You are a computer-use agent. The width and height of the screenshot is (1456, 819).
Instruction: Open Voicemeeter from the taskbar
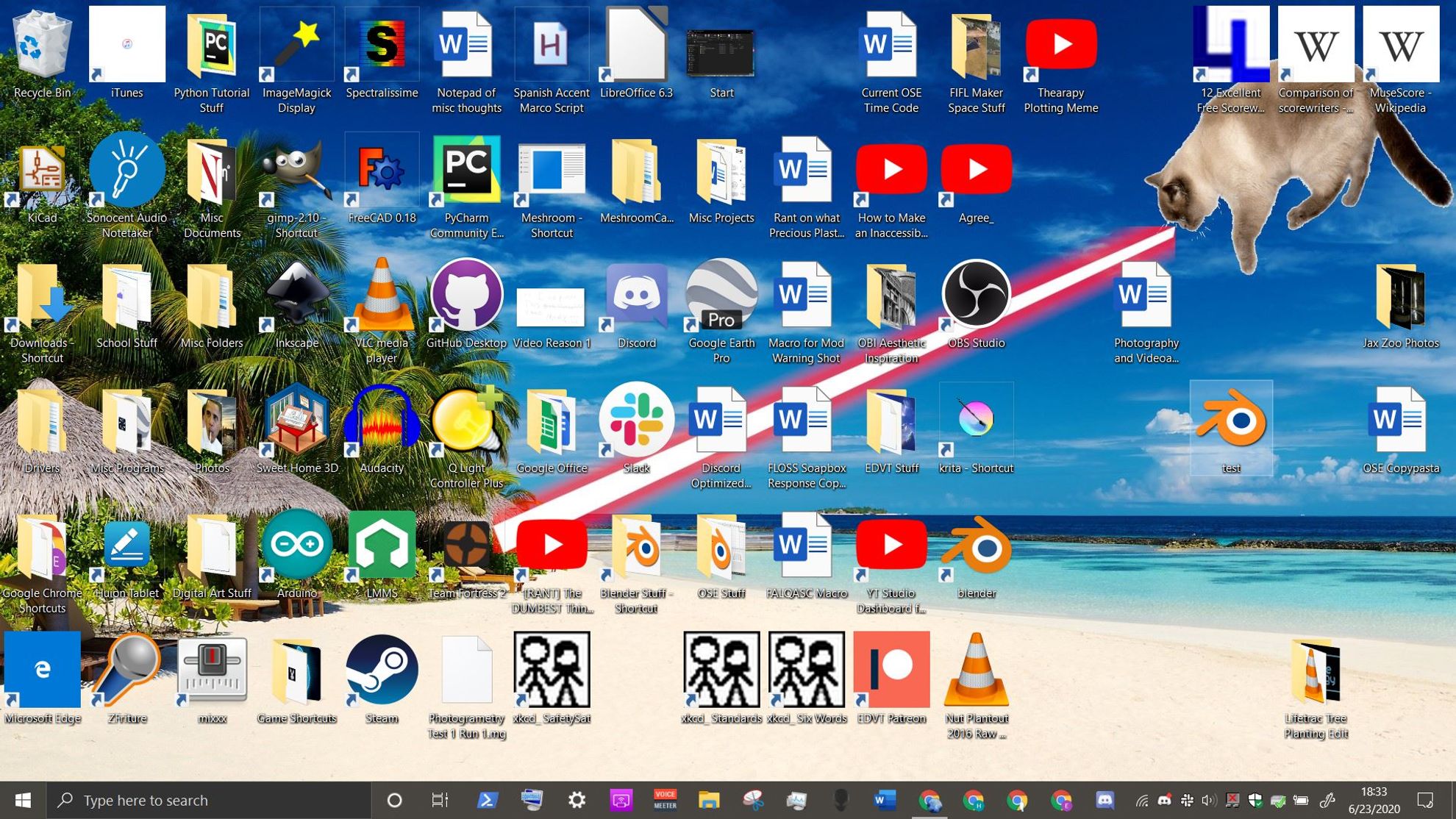click(x=665, y=800)
